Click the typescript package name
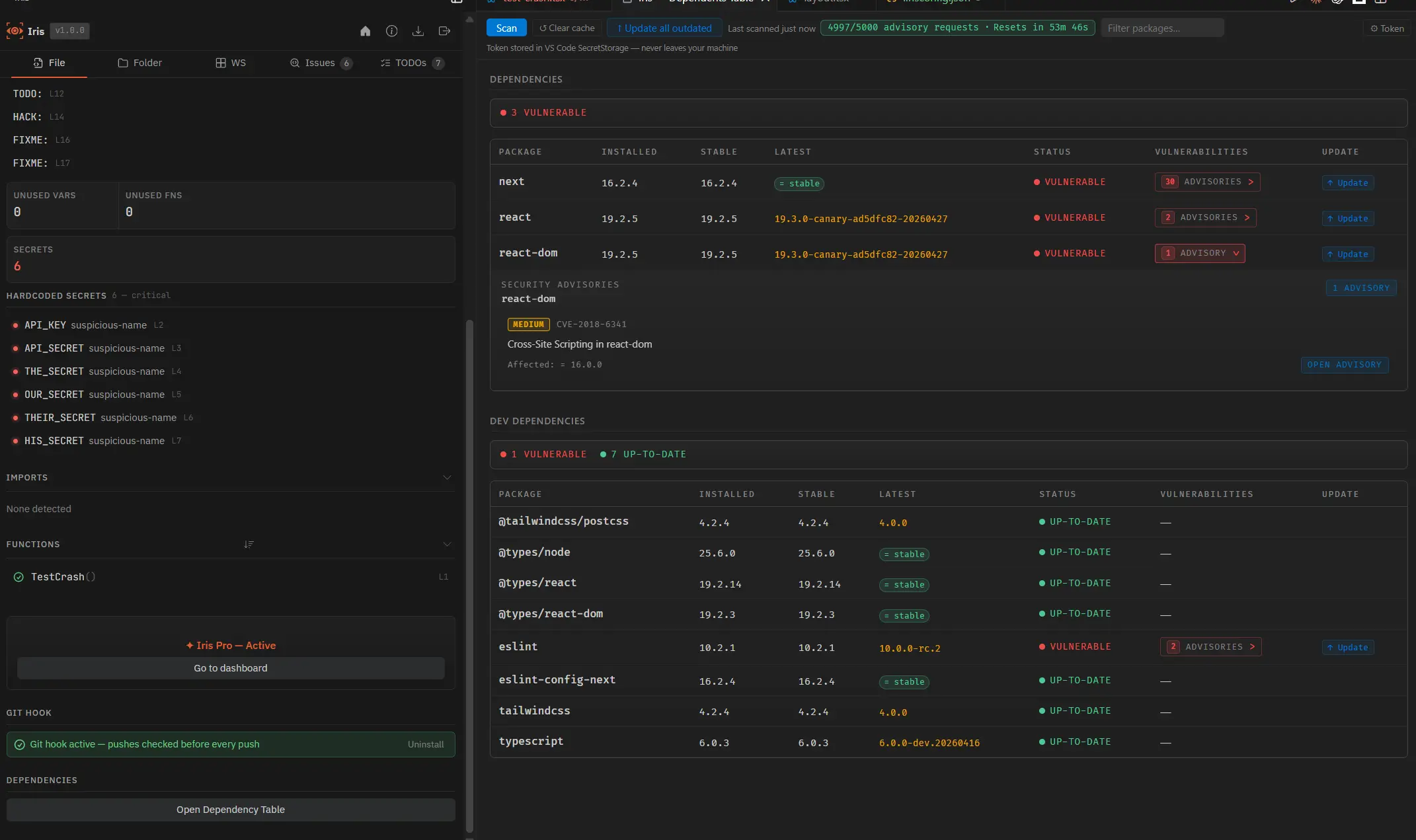Screen dimensions: 1416x840 pyautogui.click(x=531, y=742)
